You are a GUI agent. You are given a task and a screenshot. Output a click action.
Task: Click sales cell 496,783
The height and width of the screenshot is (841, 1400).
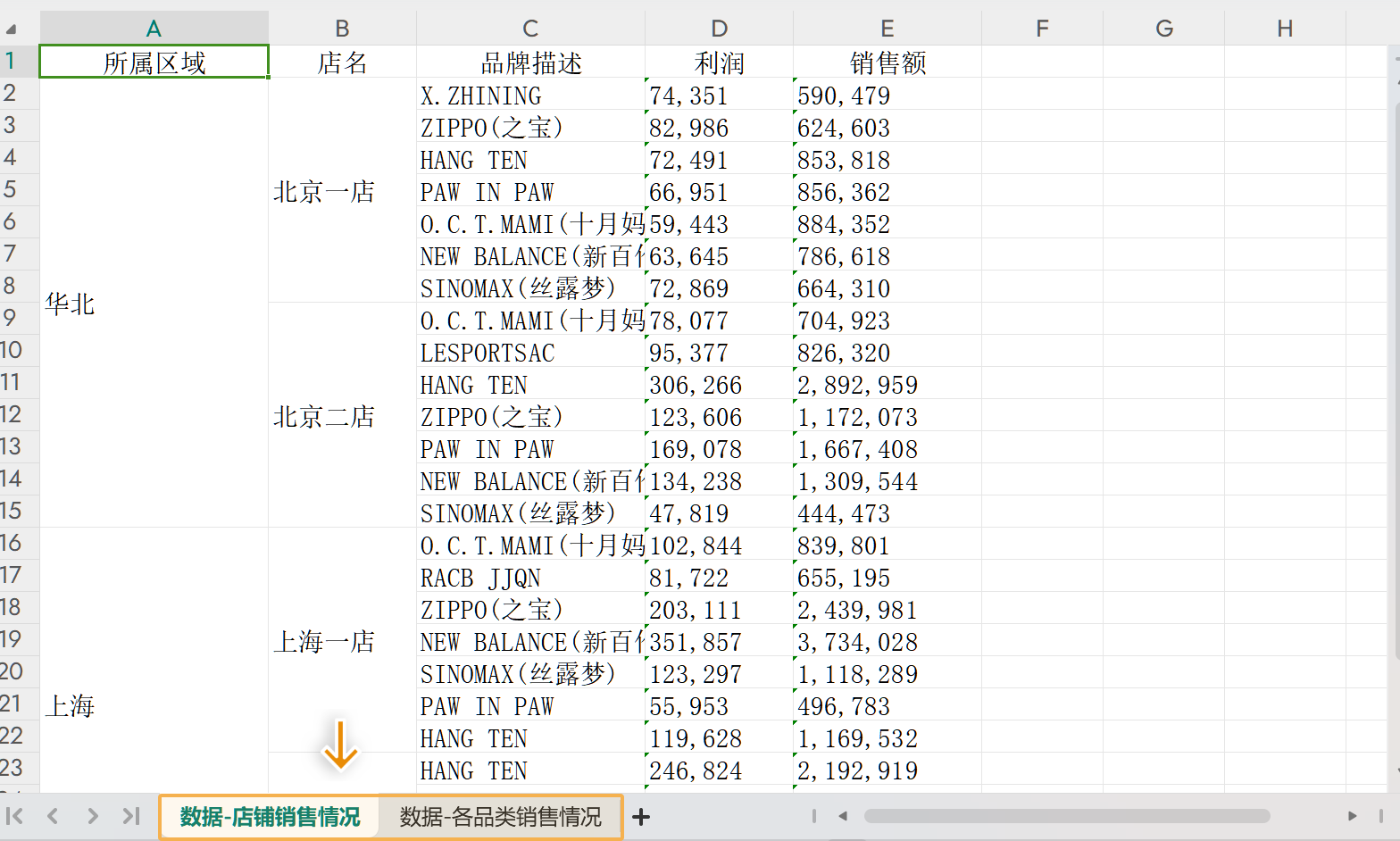pyautogui.click(x=887, y=704)
